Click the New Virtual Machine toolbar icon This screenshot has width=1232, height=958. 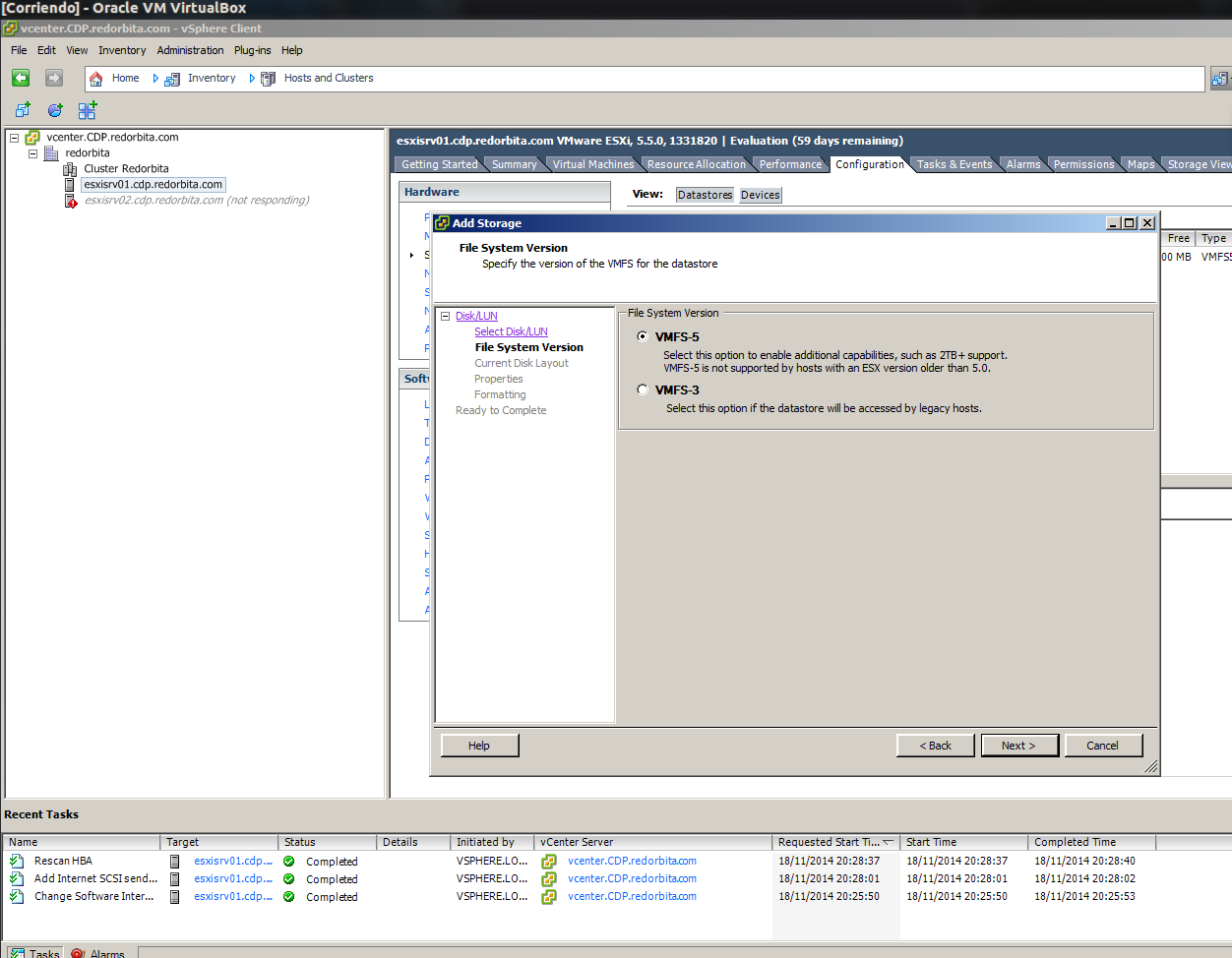[x=23, y=110]
